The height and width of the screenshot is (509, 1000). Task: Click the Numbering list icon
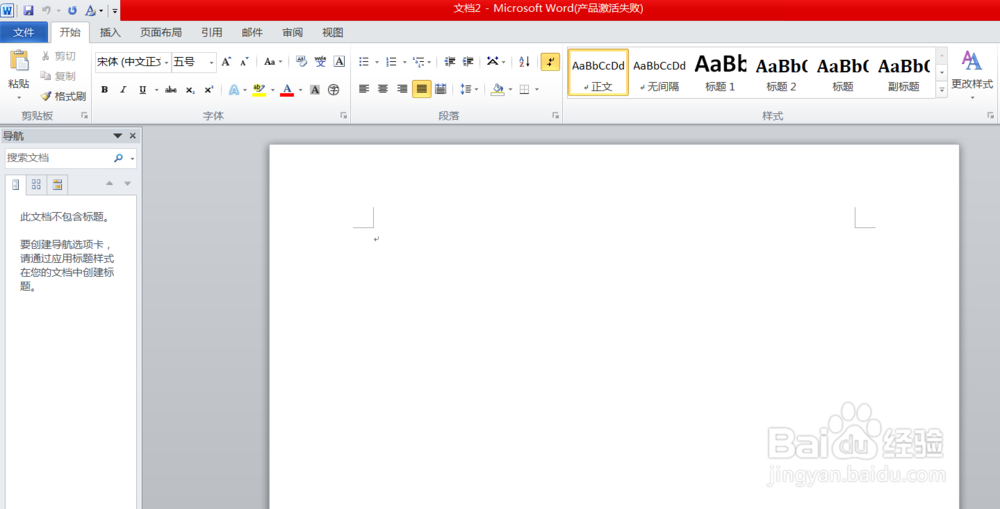391,62
